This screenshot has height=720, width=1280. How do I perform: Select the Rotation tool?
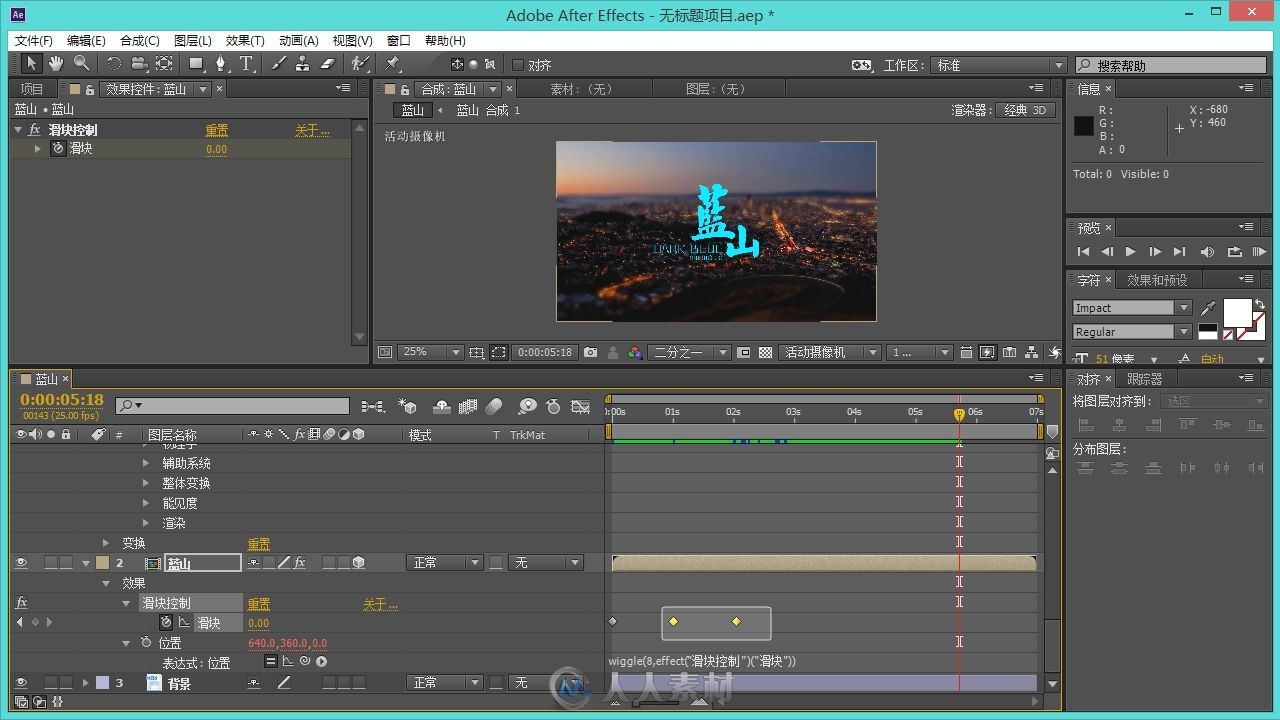coord(114,64)
